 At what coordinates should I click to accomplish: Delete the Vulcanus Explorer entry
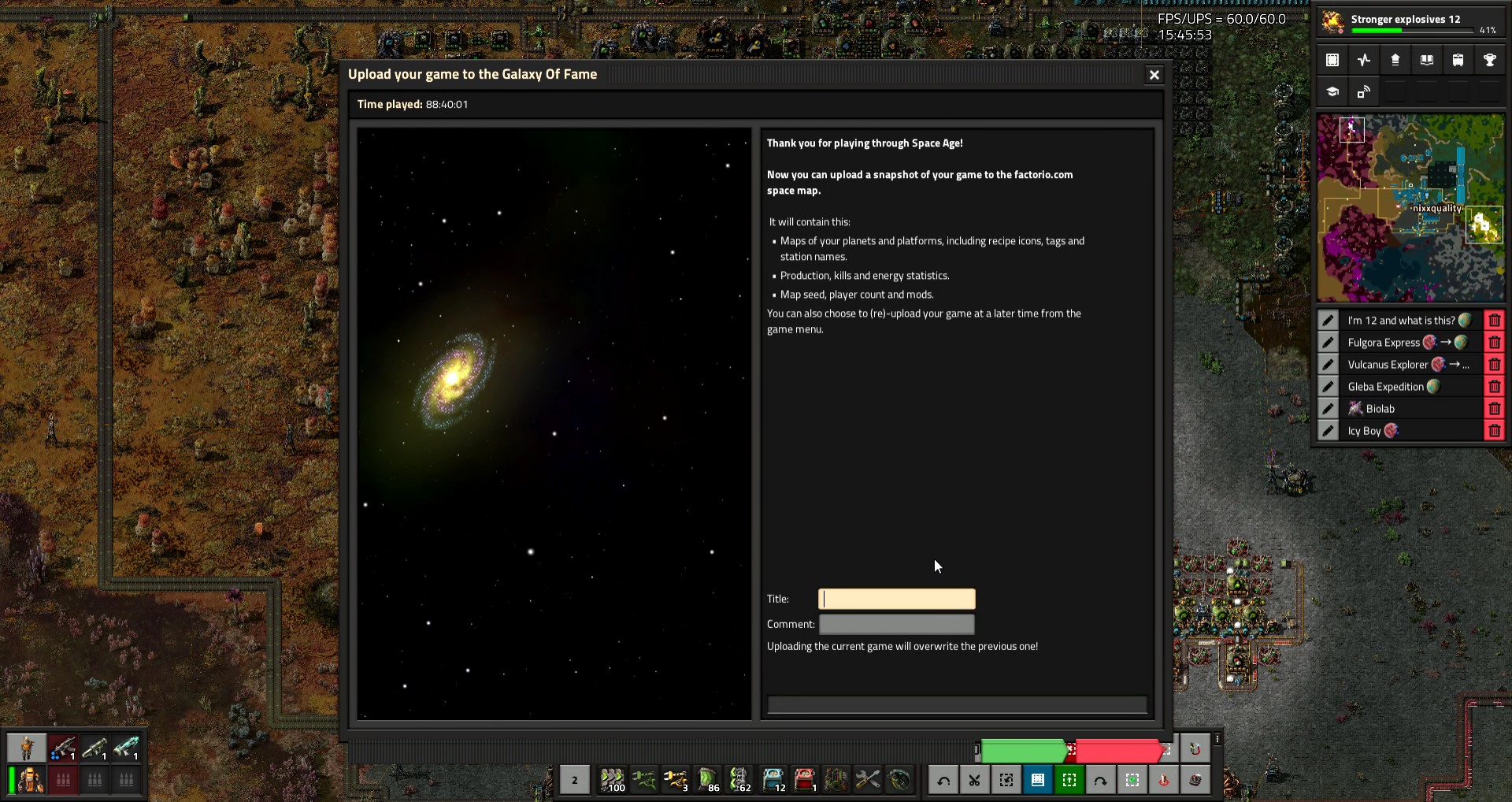pos(1494,365)
